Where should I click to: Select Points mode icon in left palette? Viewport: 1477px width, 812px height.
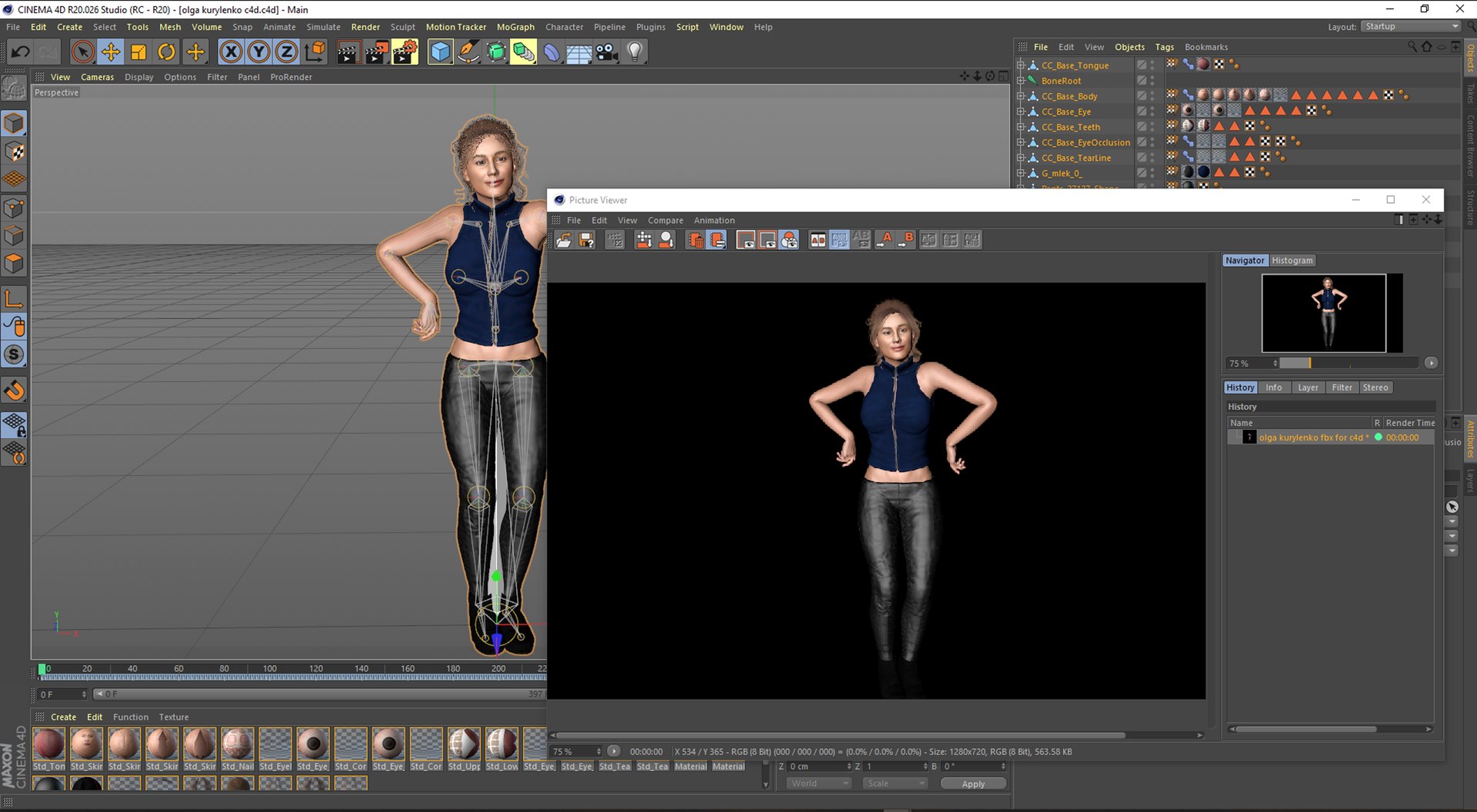[x=14, y=208]
